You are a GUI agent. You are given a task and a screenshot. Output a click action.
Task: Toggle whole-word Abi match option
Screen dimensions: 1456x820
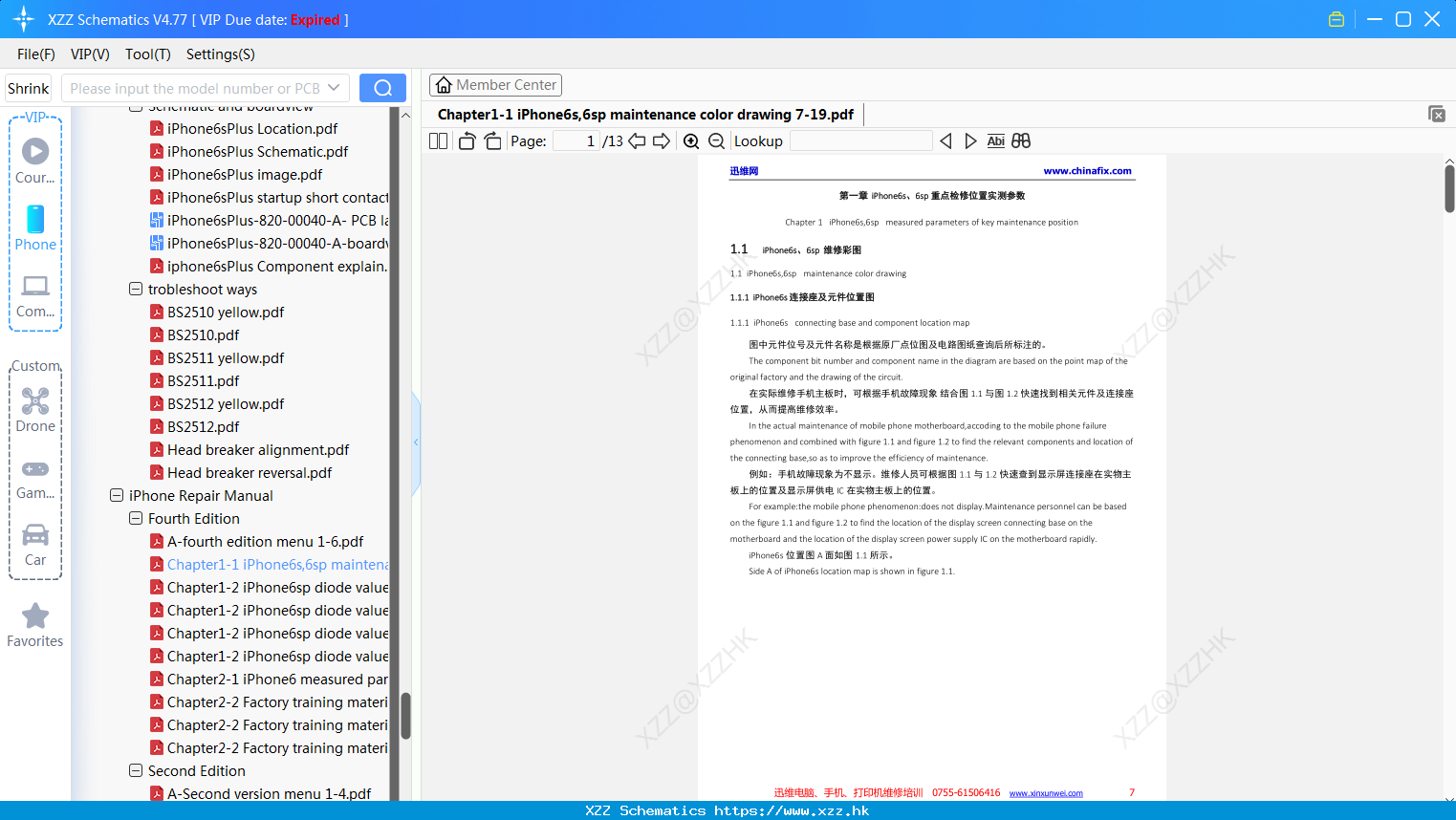995,141
